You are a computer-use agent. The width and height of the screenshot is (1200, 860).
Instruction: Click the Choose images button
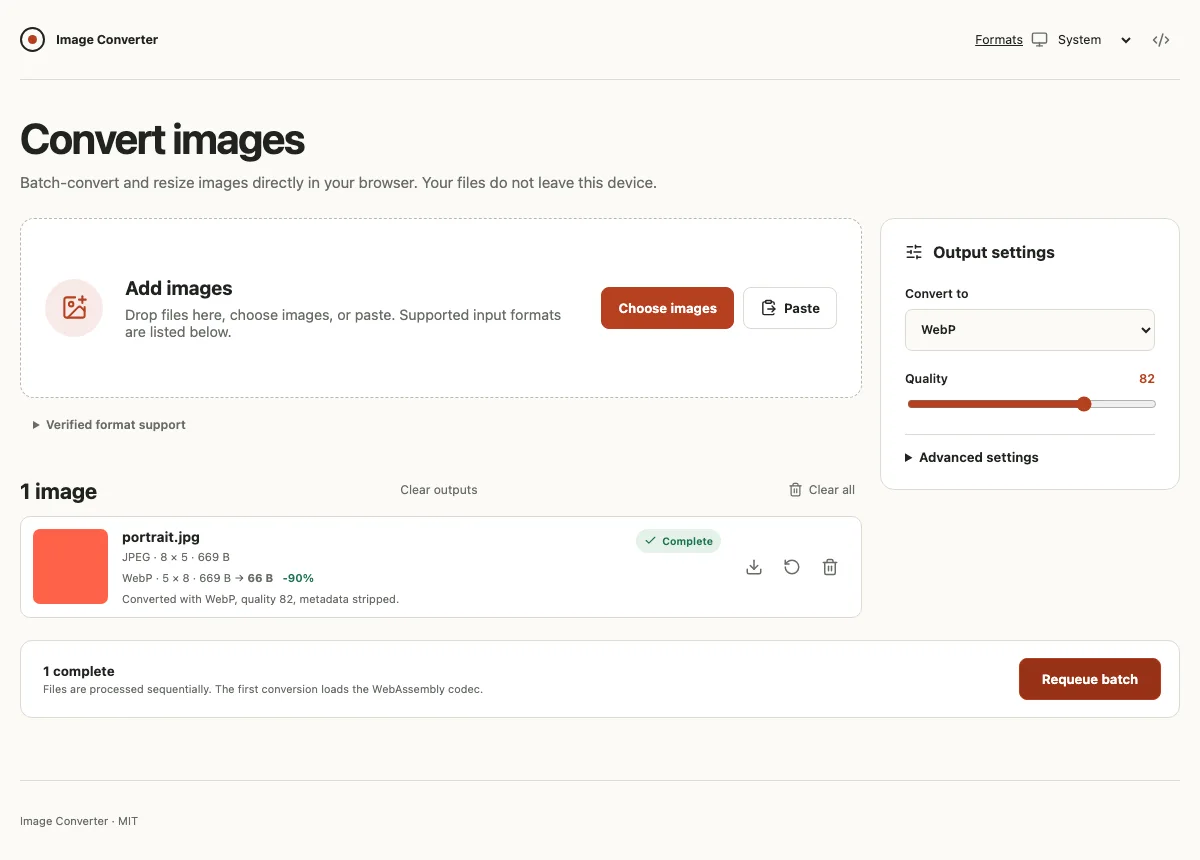pyautogui.click(x=667, y=308)
